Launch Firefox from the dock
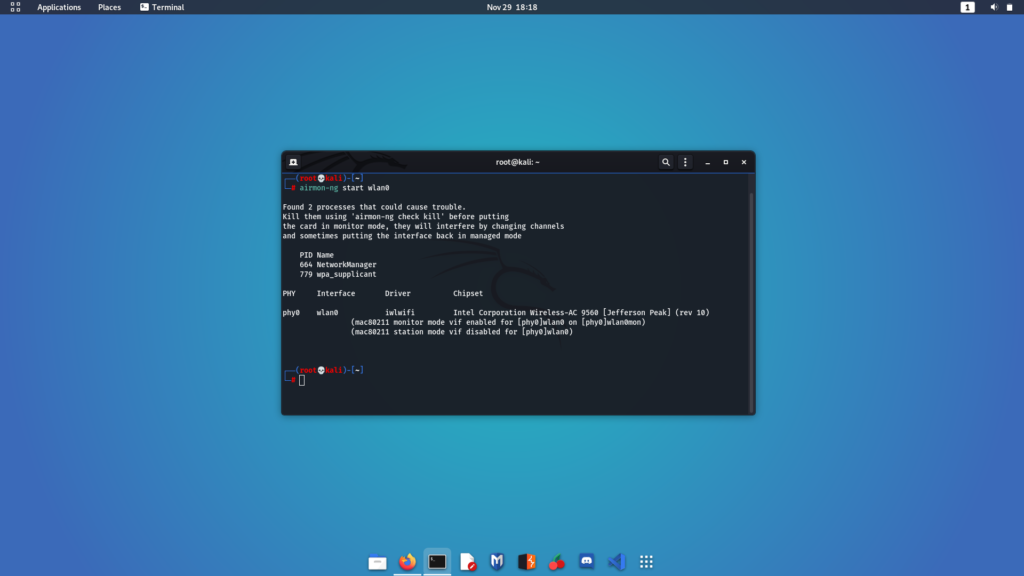Image resolution: width=1024 pixels, height=576 pixels. (408, 562)
